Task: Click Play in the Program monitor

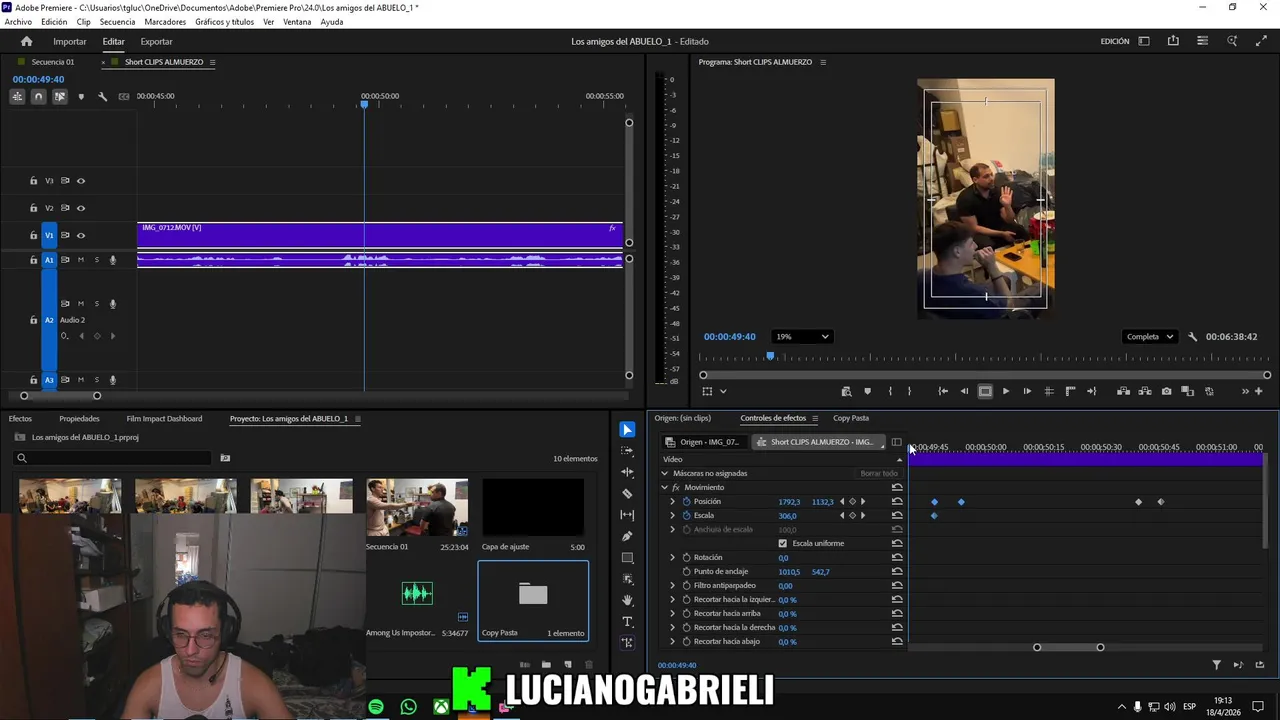Action: [x=1006, y=392]
